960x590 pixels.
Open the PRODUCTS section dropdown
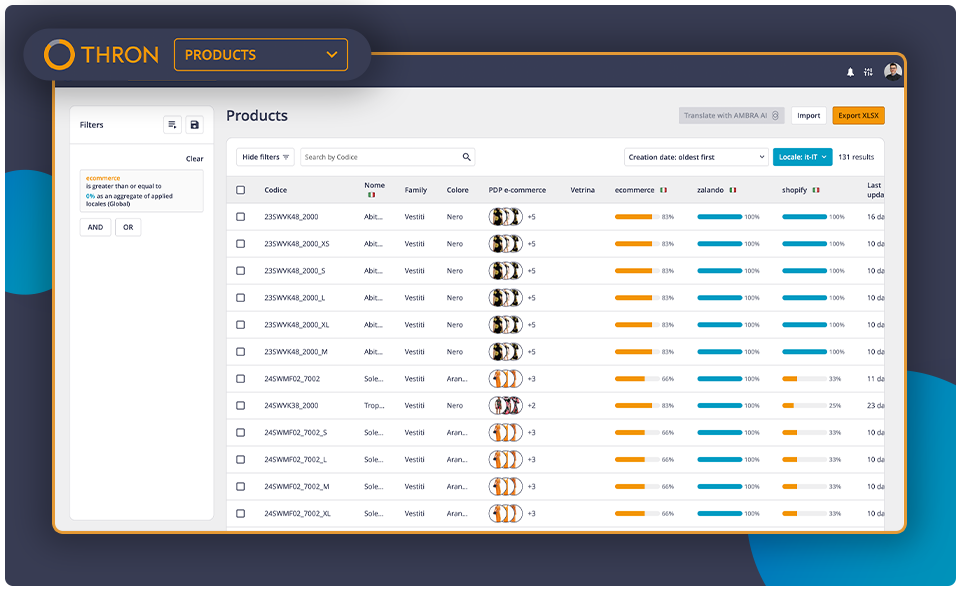coord(261,54)
